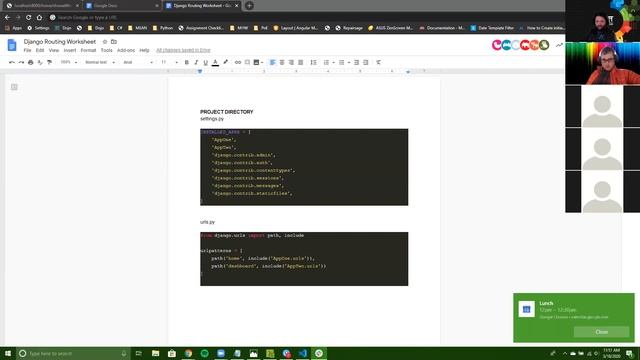Toggle underline formatting
This screenshot has height=360, width=640.
205,62
